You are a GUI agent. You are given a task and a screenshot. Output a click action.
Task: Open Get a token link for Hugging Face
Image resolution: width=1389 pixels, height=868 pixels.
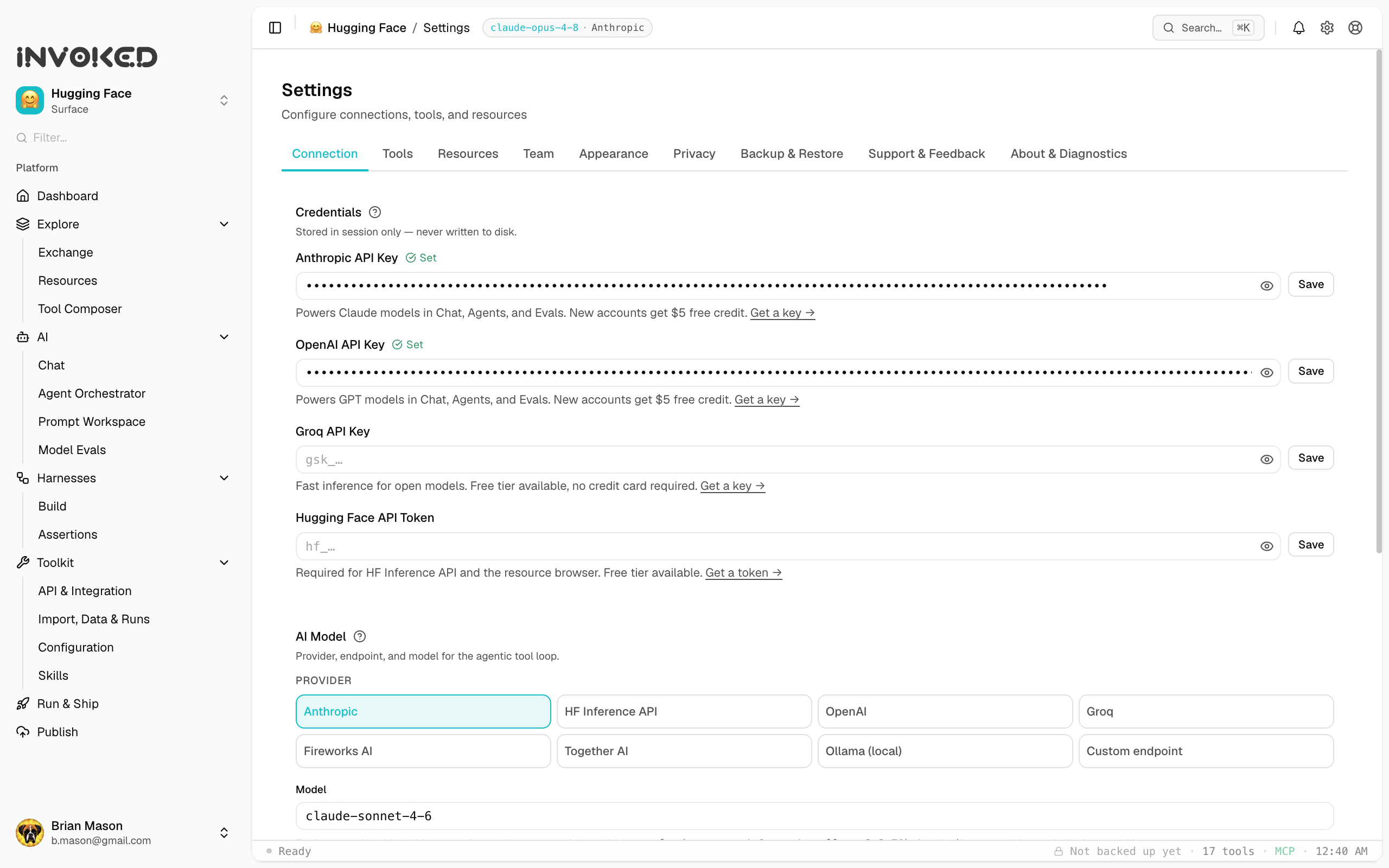[743, 573]
